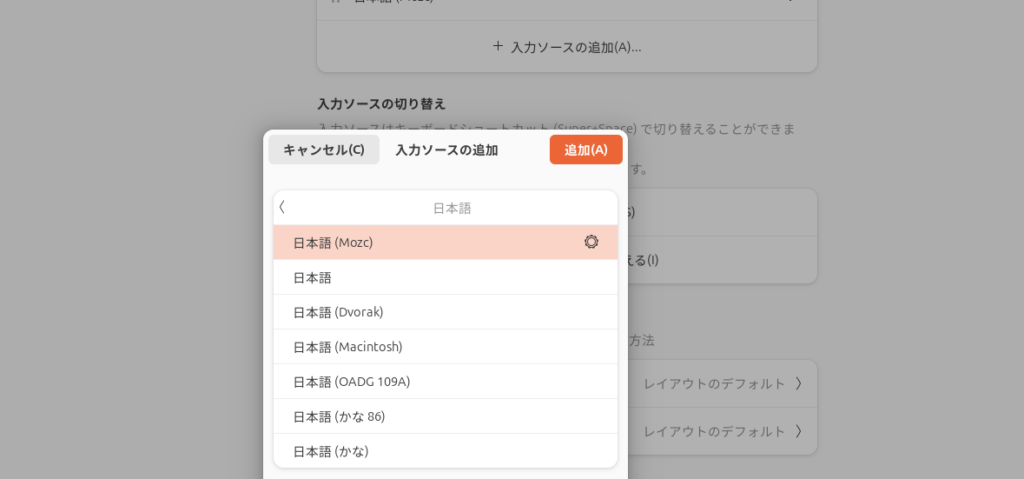Pick 日本語 (Dvorak) from the list

pyautogui.click(x=338, y=312)
